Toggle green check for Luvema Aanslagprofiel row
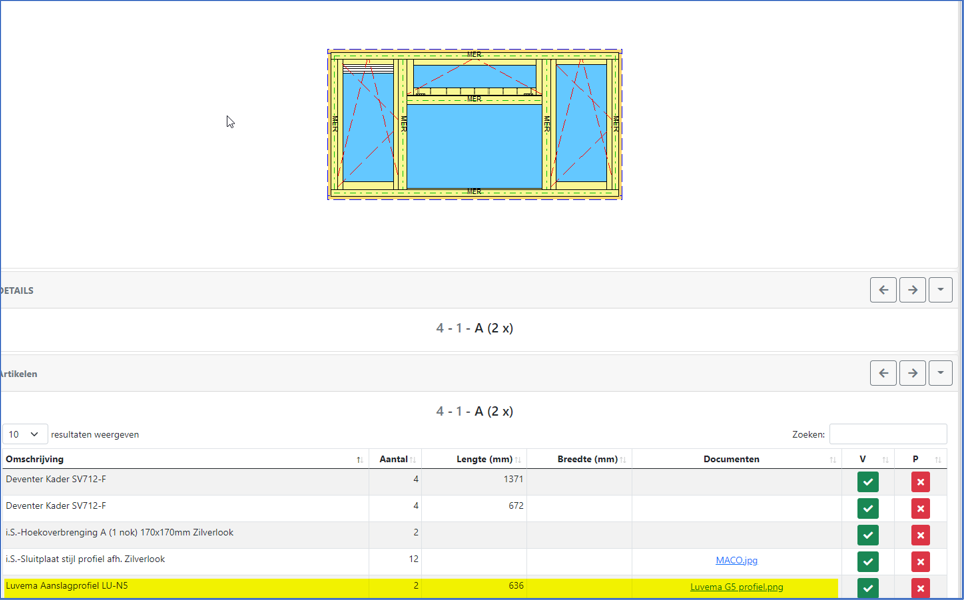The image size is (964, 600). (868, 588)
